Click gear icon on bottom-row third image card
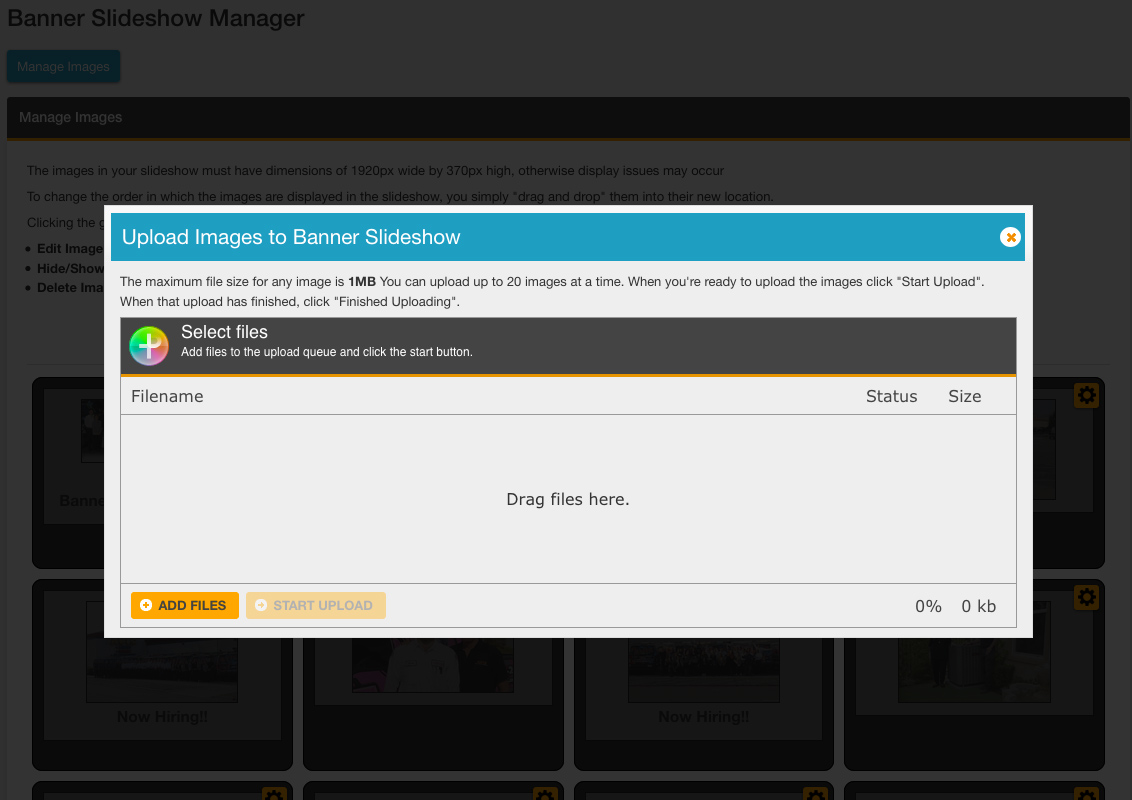This screenshot has width=1132, height=800. 816,795
